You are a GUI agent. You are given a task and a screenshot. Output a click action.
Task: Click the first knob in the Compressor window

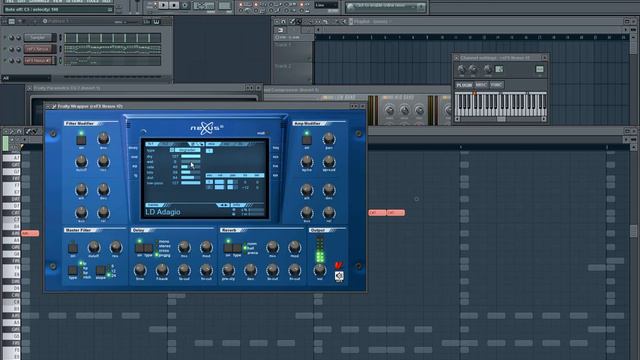coord(390,110)
